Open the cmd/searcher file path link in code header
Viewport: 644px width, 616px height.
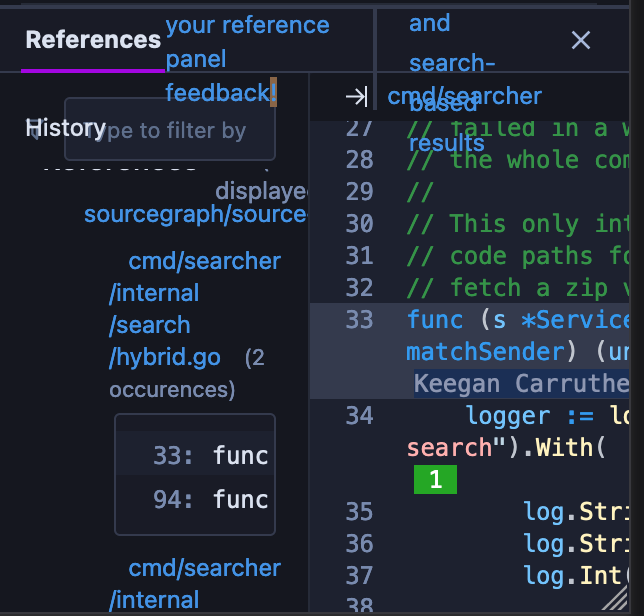pyautogui.click(x=465, y=97)
